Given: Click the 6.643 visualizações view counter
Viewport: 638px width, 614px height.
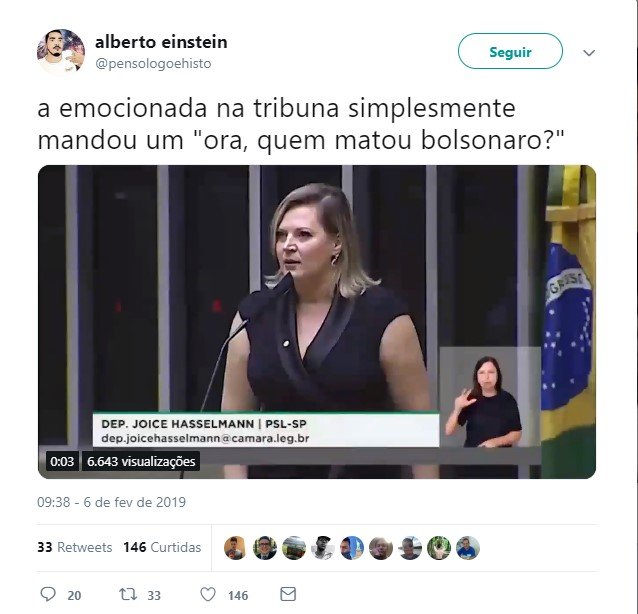Looking at the screenshot, I should pos(141,461).
